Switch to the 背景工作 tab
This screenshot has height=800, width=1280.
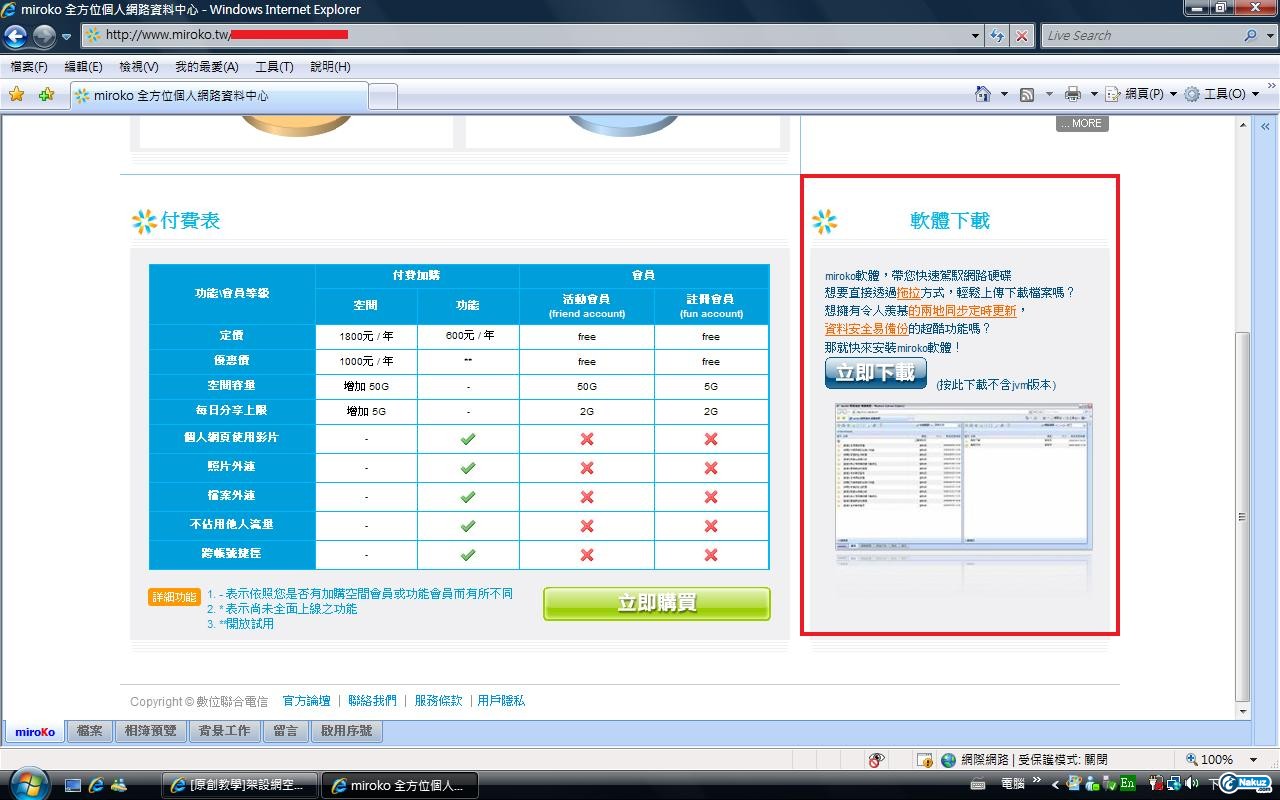pyautogui.click(x=225, y=732)
